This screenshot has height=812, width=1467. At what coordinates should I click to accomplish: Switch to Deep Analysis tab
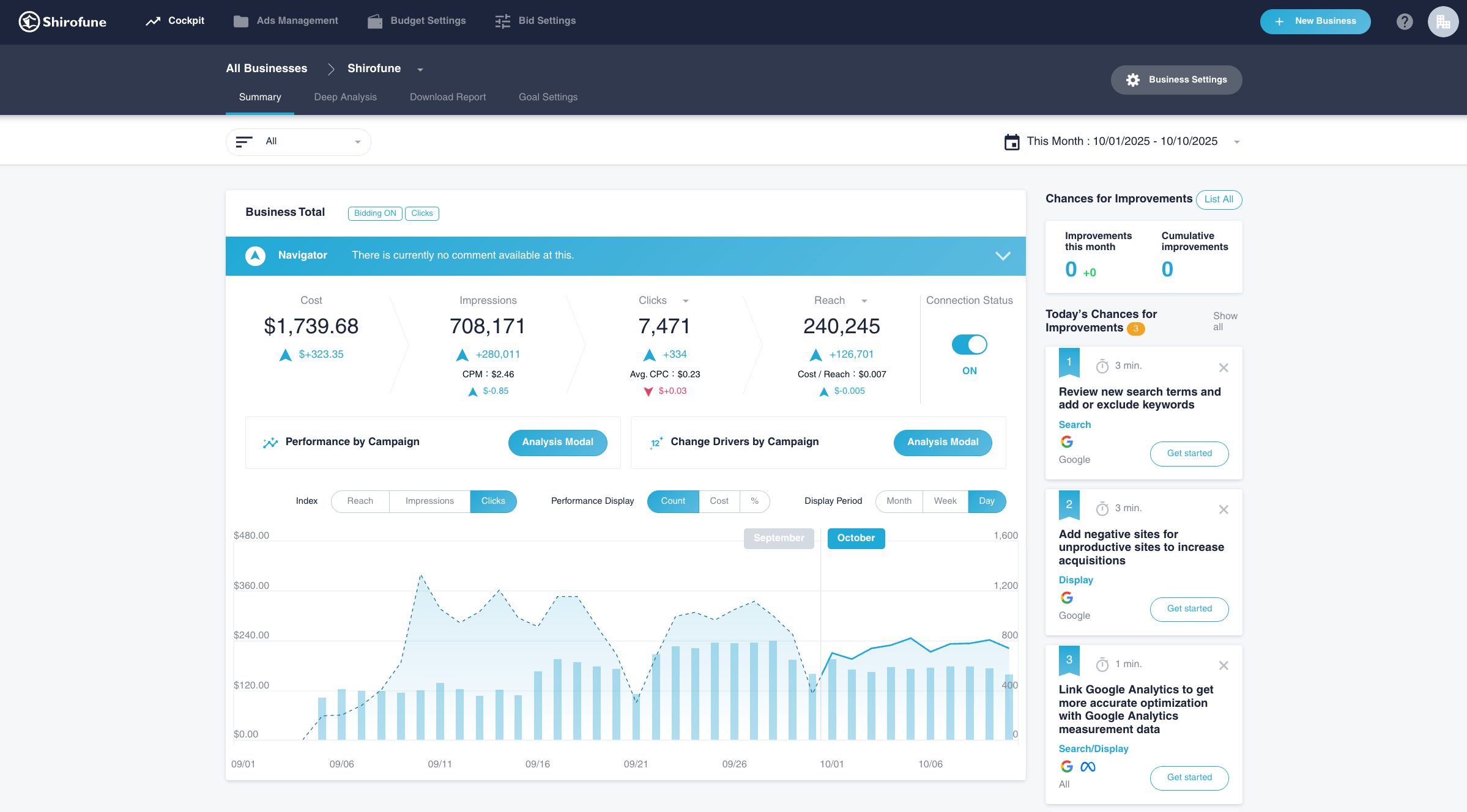click(345, 97)
